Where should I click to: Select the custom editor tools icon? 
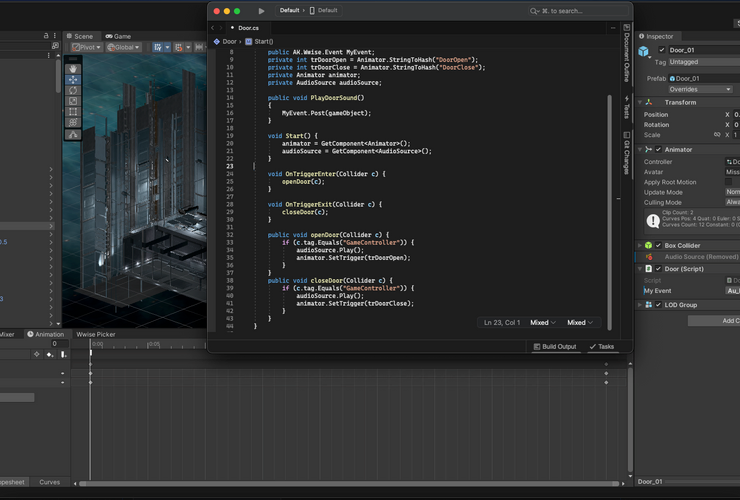(73, 135)
